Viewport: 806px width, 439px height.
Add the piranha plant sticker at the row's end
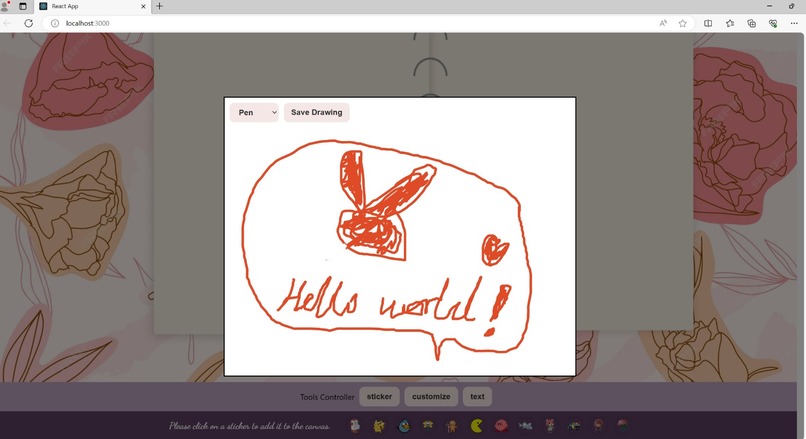coord(622,426)
